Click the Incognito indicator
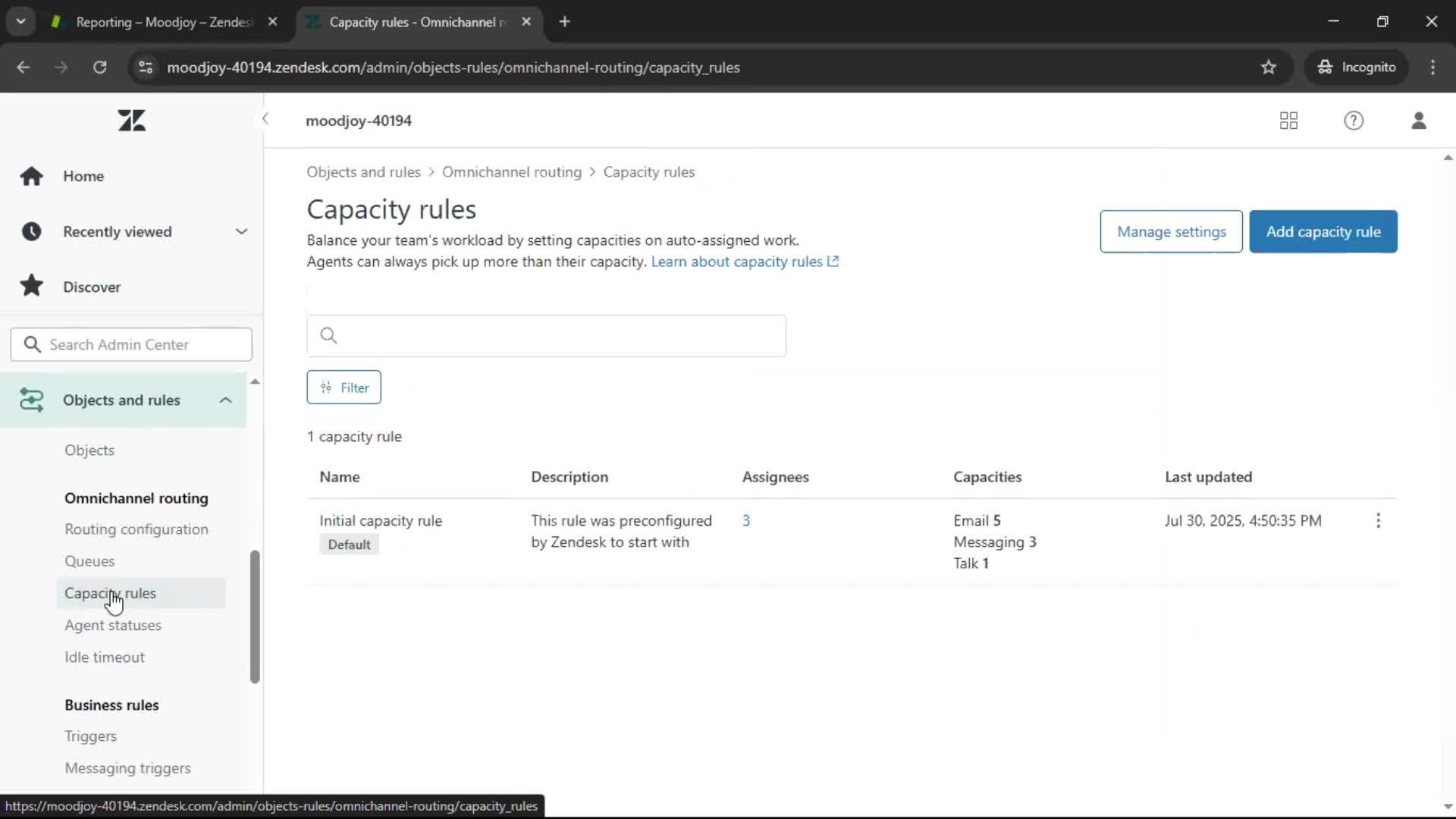This screenshot has height=819, width=1456. [x=1356, y=67]
